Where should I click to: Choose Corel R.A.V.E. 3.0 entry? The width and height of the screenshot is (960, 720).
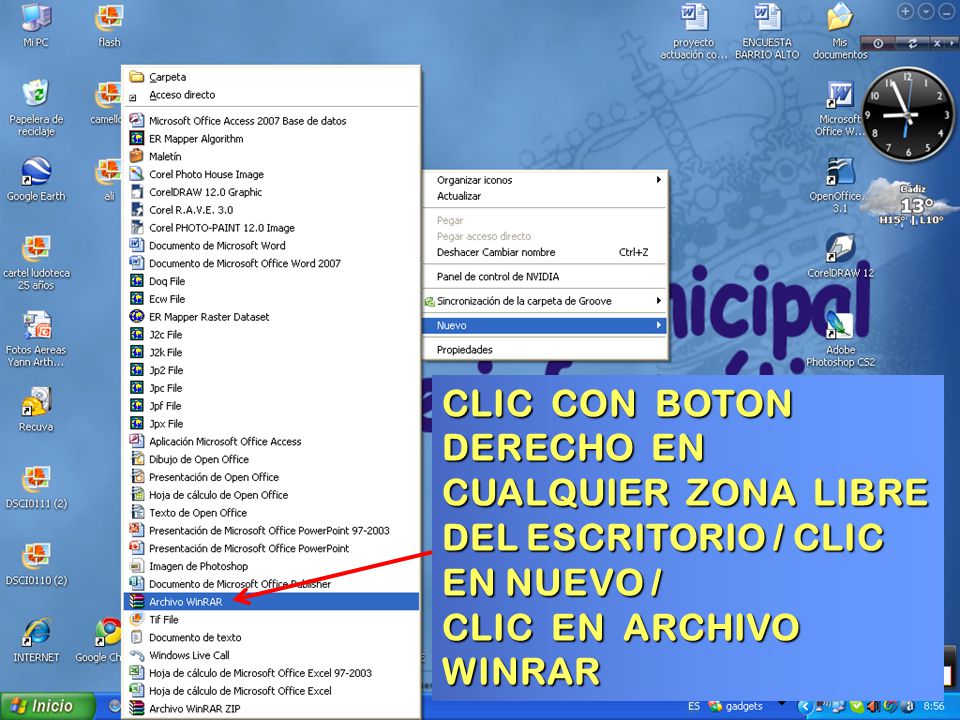click(x=271, y=210)
